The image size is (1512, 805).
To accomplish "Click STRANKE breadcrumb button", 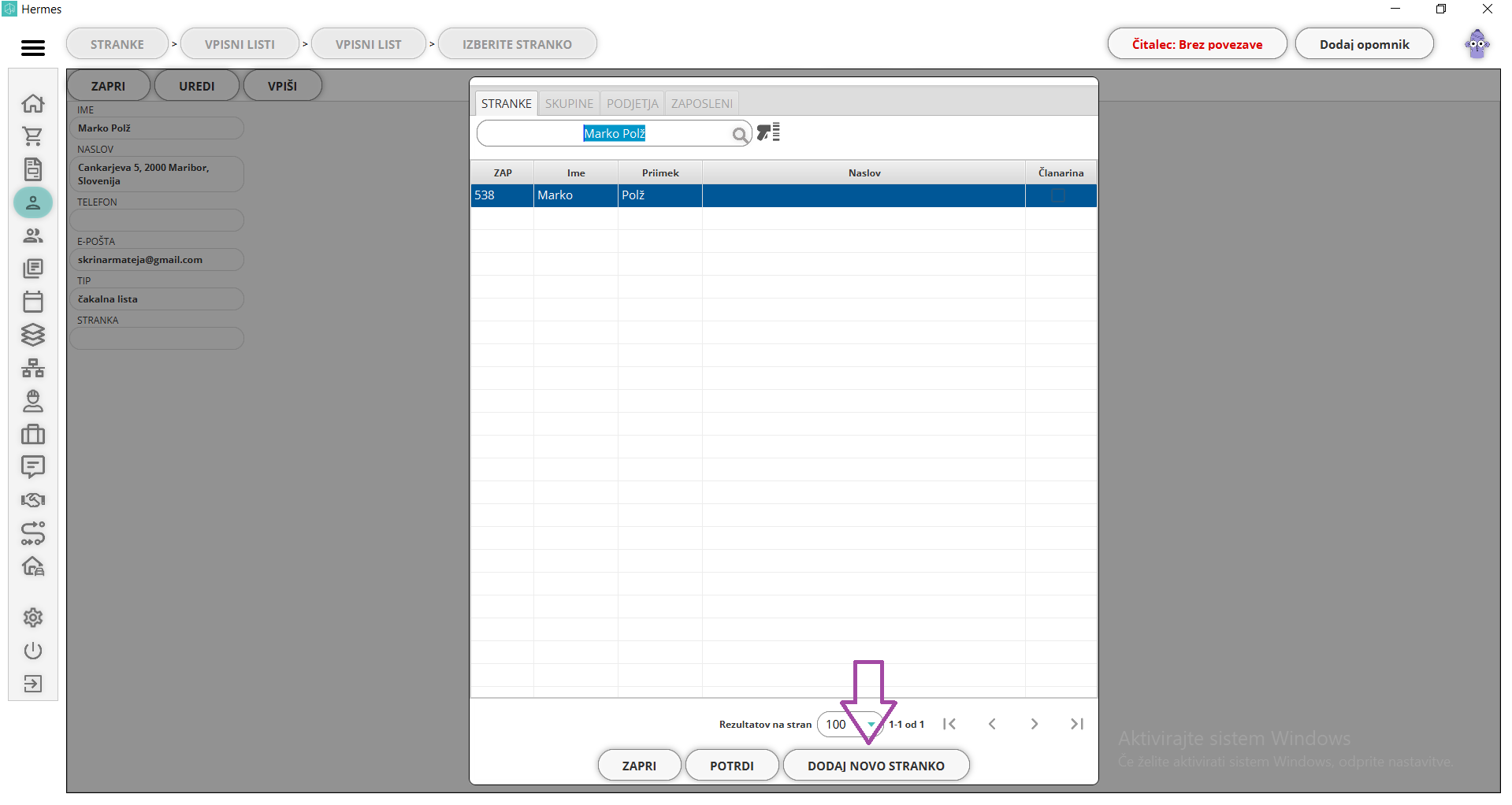I will (x=117, y=44).
